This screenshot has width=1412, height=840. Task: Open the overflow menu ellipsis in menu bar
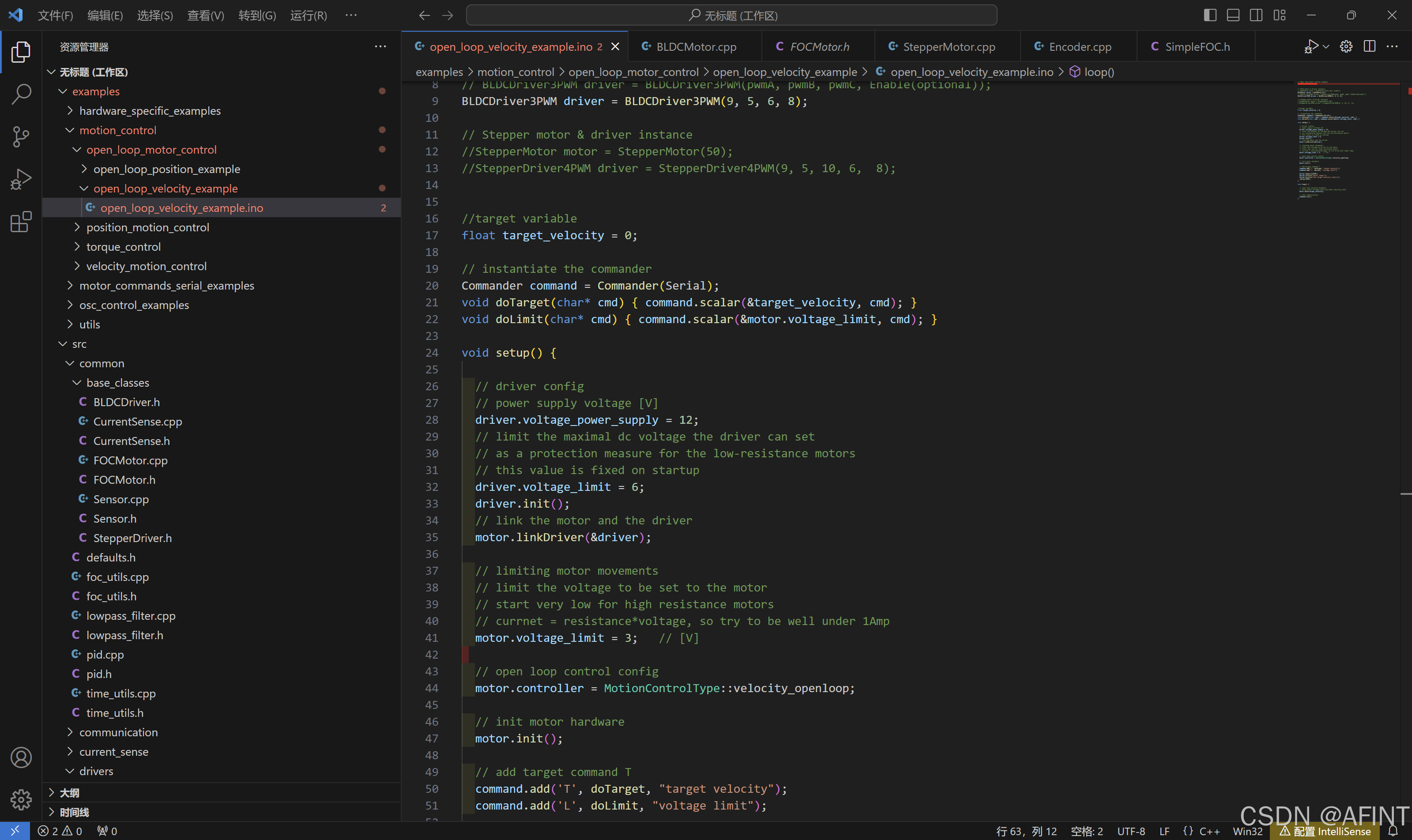351,15
